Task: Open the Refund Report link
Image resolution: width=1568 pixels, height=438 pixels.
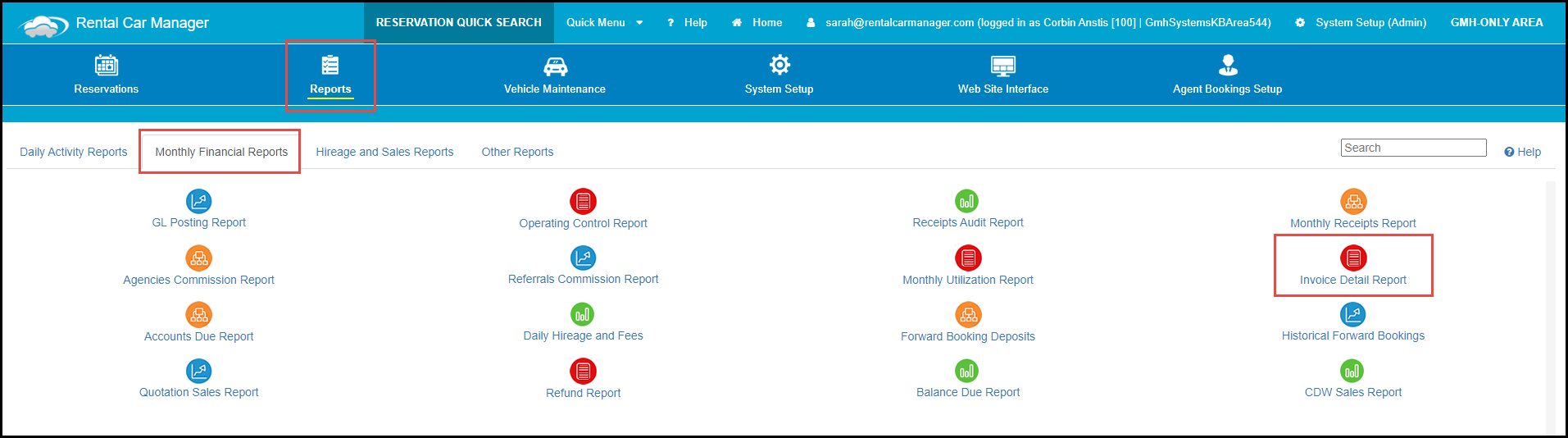Action: pyautogui.click(x=583, y=393)
